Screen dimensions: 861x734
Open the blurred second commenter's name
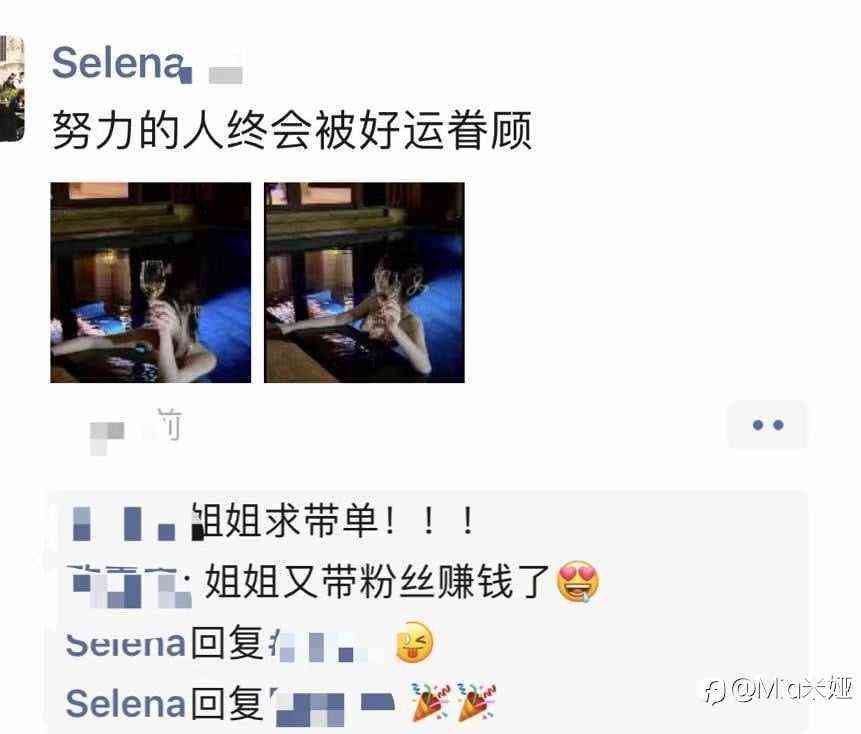(132, 586)
